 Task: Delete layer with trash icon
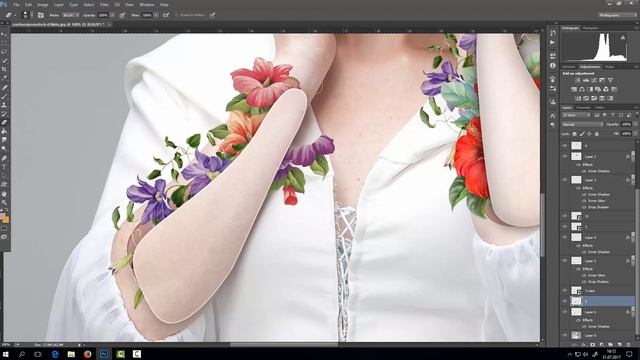click(629, 345)
